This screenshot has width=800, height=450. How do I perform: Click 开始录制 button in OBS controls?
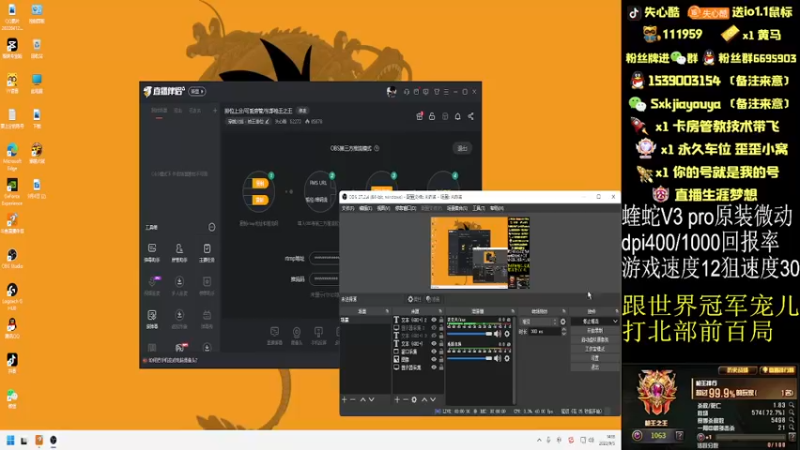[594, 331]
